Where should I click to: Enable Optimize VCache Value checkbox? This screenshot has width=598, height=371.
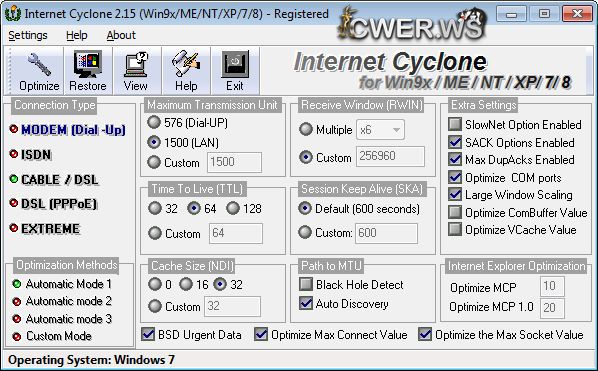click(x=455, y=230)
